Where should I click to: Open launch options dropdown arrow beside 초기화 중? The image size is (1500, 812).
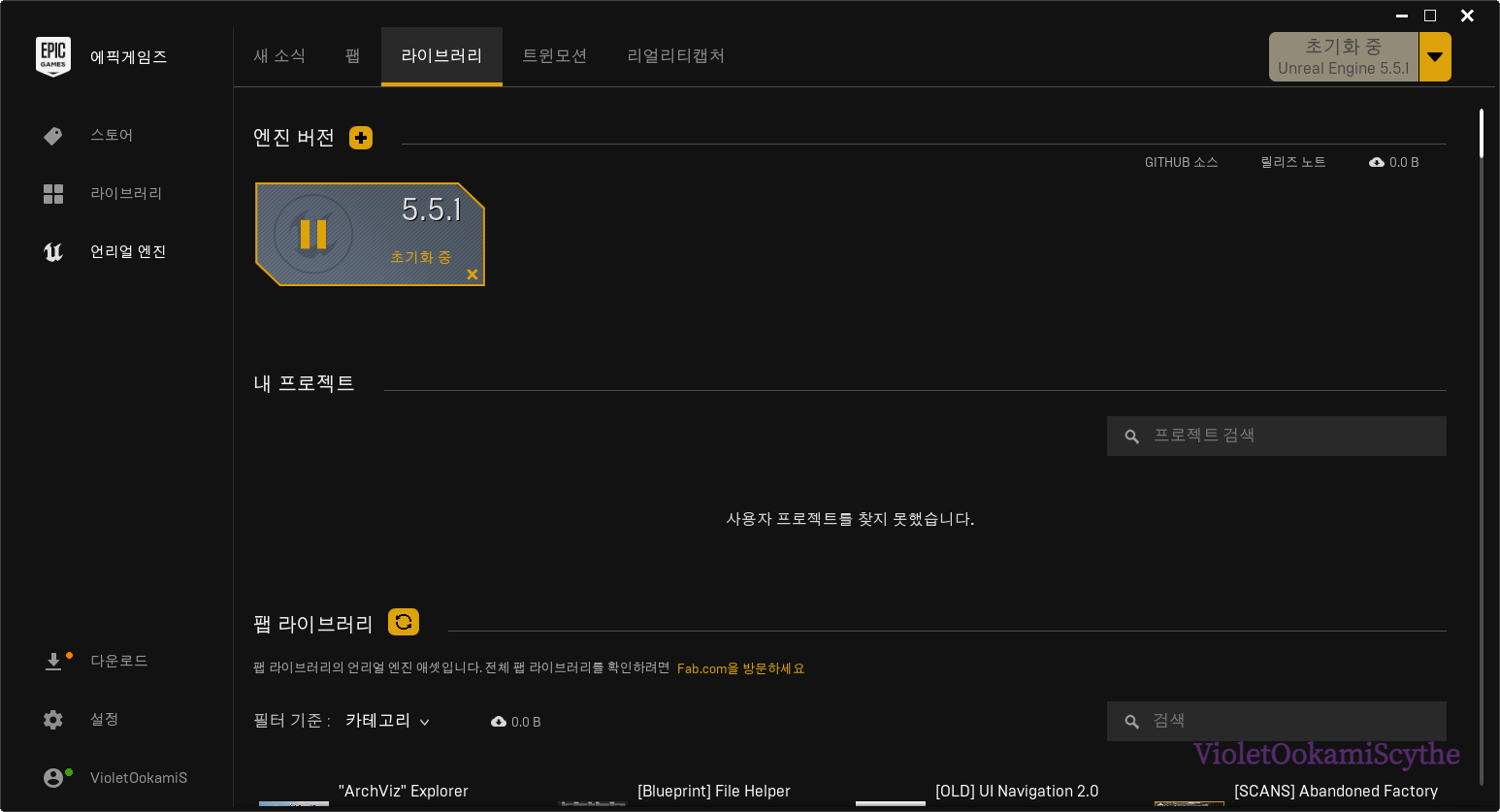[1435, 57]
